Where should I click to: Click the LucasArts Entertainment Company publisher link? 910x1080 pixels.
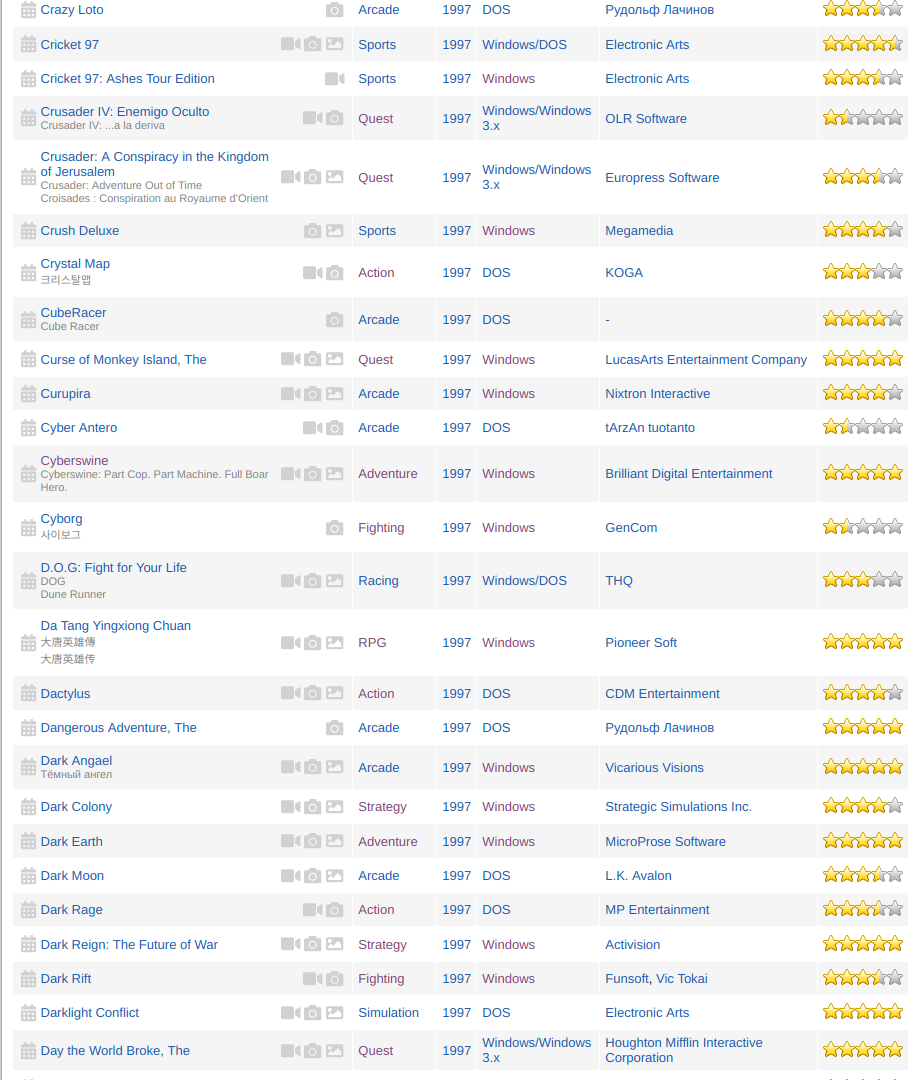coord(706,360)
